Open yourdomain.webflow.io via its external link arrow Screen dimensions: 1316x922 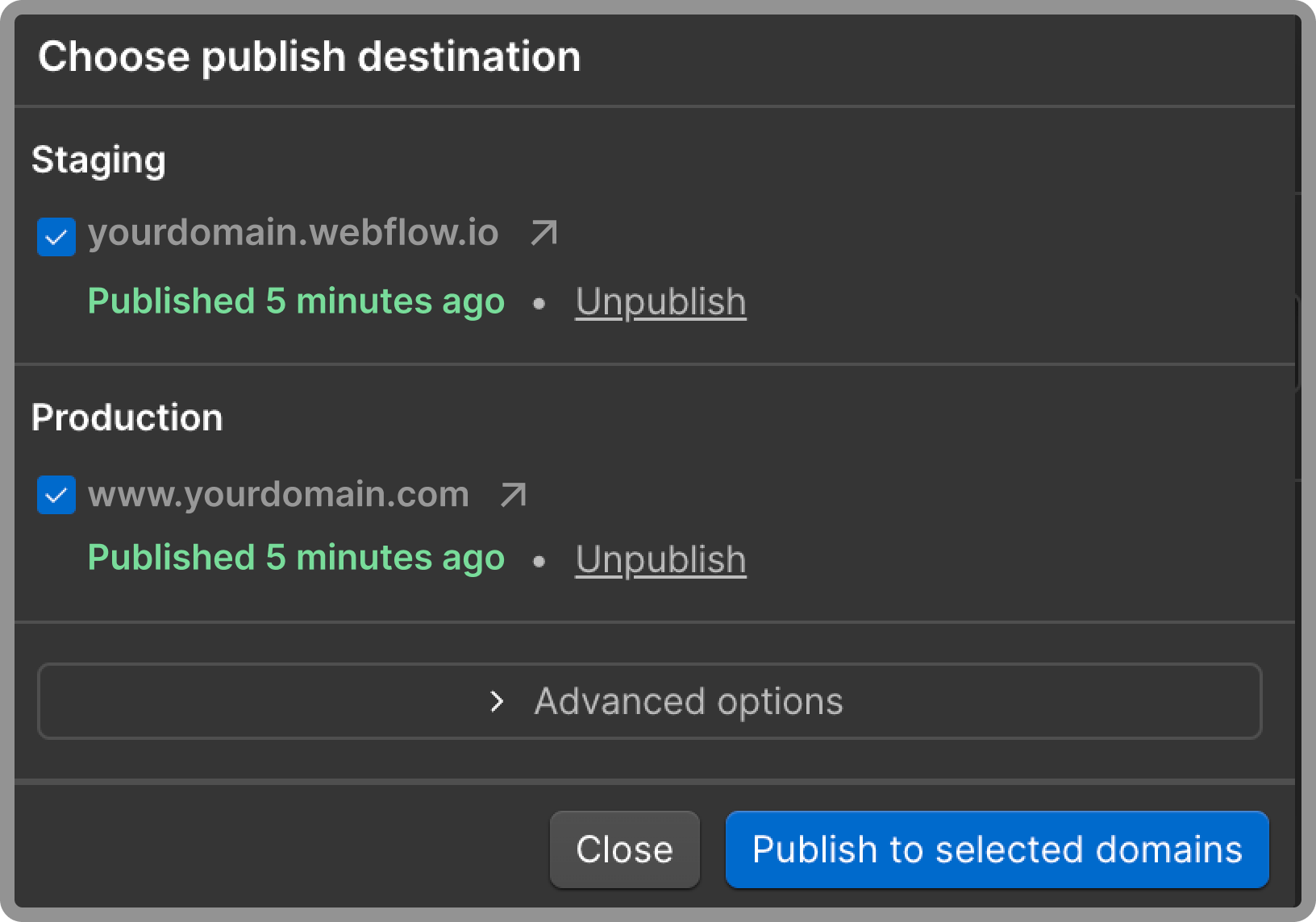pyautogui.click(x=543, y=233)
